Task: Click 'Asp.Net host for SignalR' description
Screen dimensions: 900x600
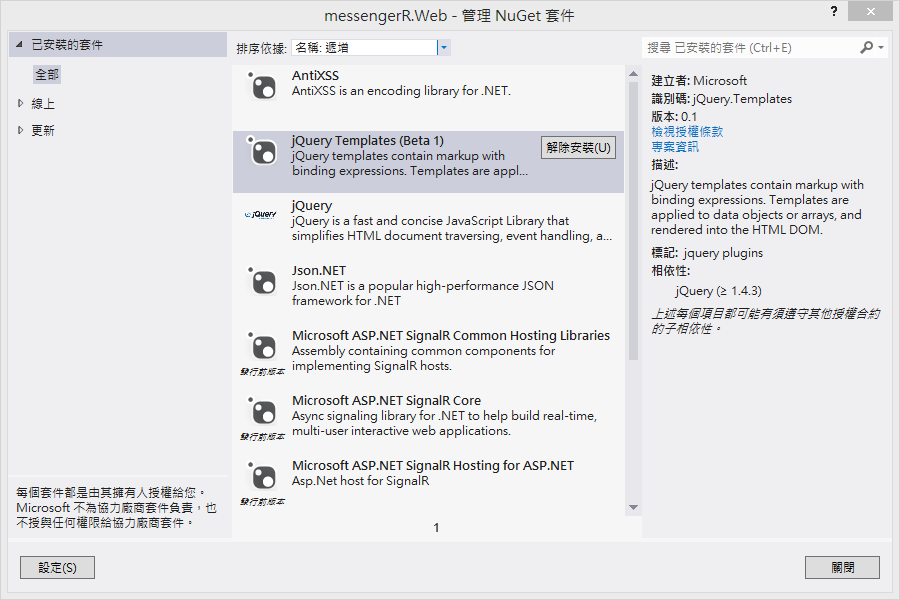Action: (x=360, y=481)
